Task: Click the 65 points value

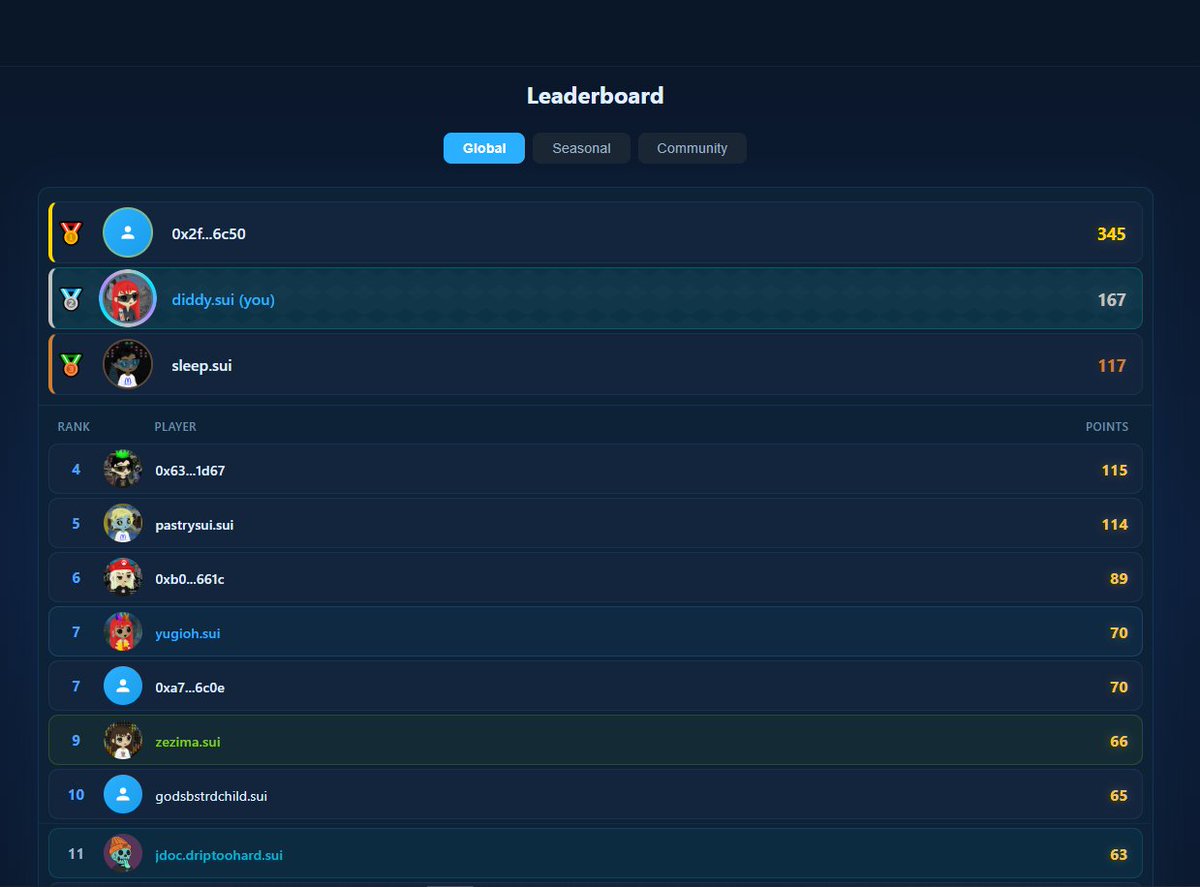Action: click(x=1118, y=796)
